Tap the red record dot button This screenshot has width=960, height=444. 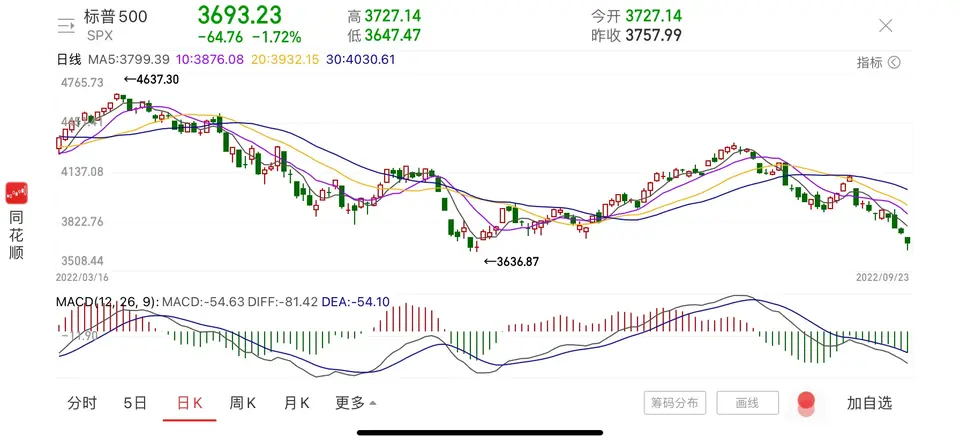(806, 402)
